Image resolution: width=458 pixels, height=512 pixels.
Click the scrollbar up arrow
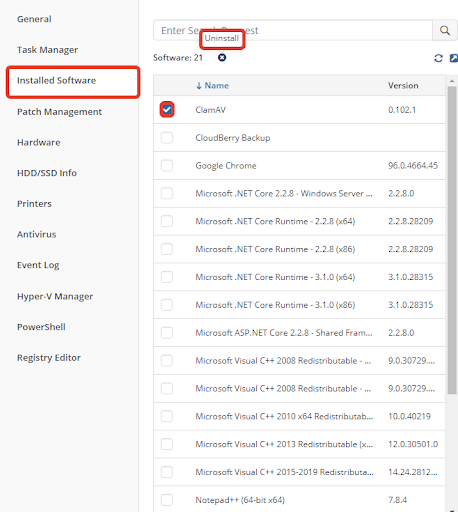point(452,81)
